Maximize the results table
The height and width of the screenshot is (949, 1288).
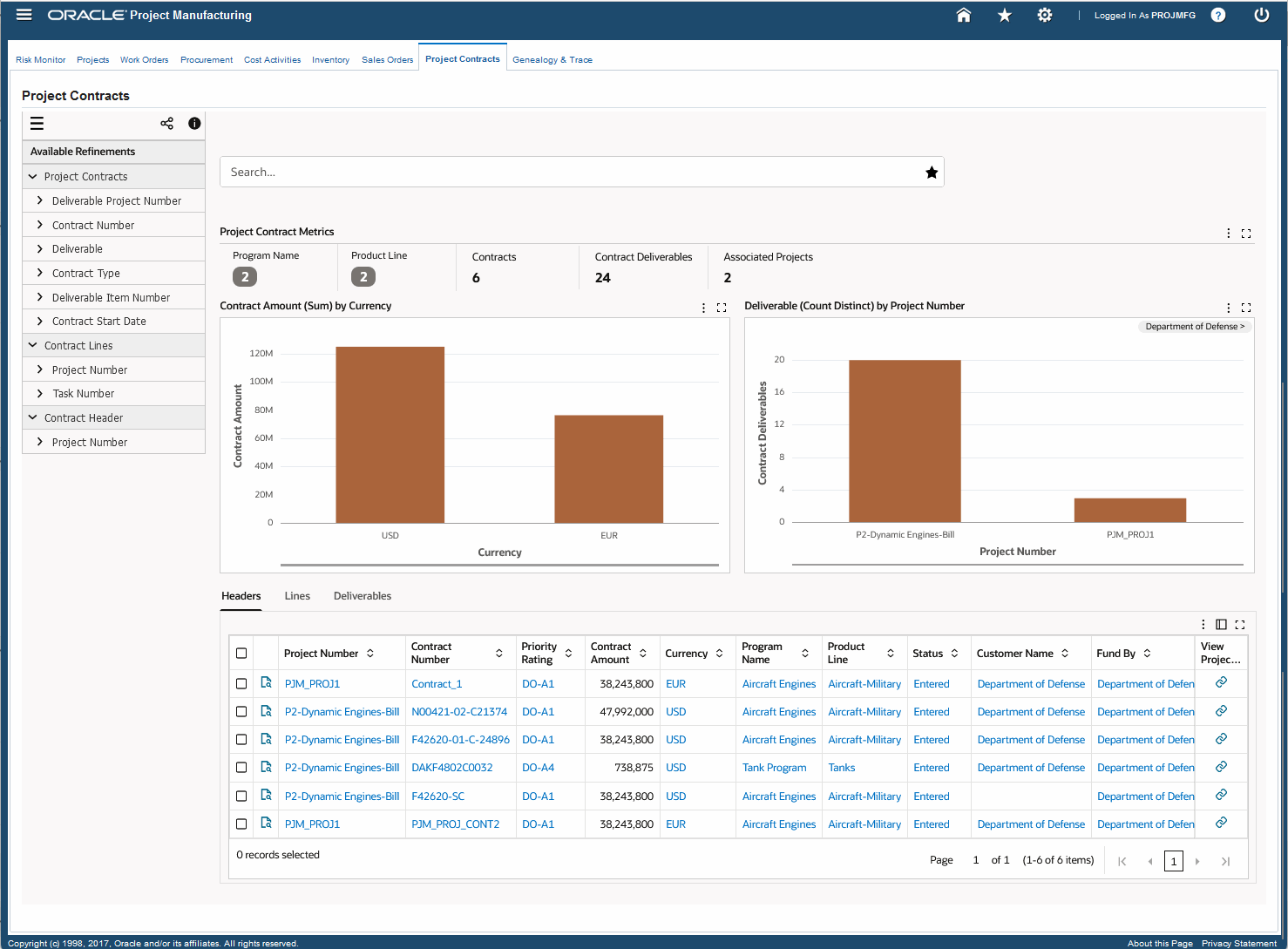pyautogui.click(x=1240, y=624)
